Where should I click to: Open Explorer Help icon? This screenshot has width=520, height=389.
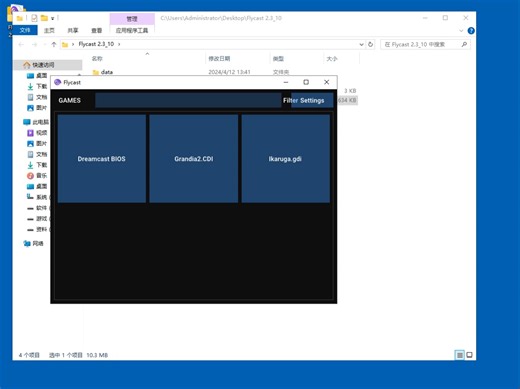click(x=471, y=31)
